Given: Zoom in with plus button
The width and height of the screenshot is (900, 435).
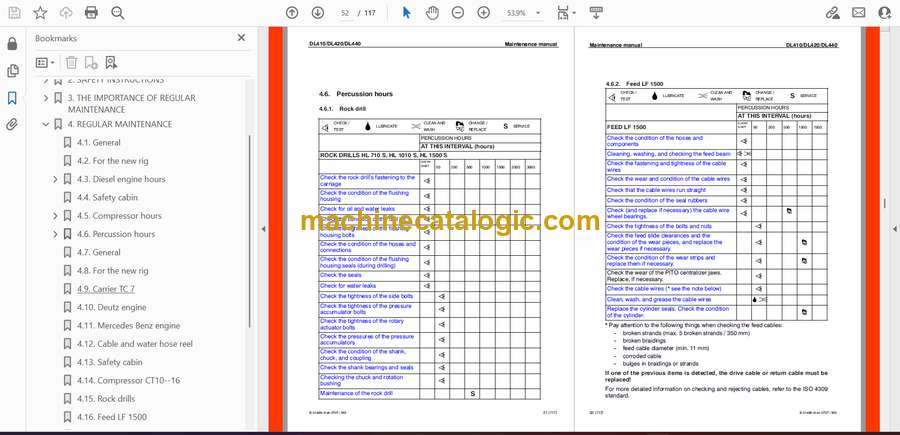Looking at the screenshot, I should point(483,13).
